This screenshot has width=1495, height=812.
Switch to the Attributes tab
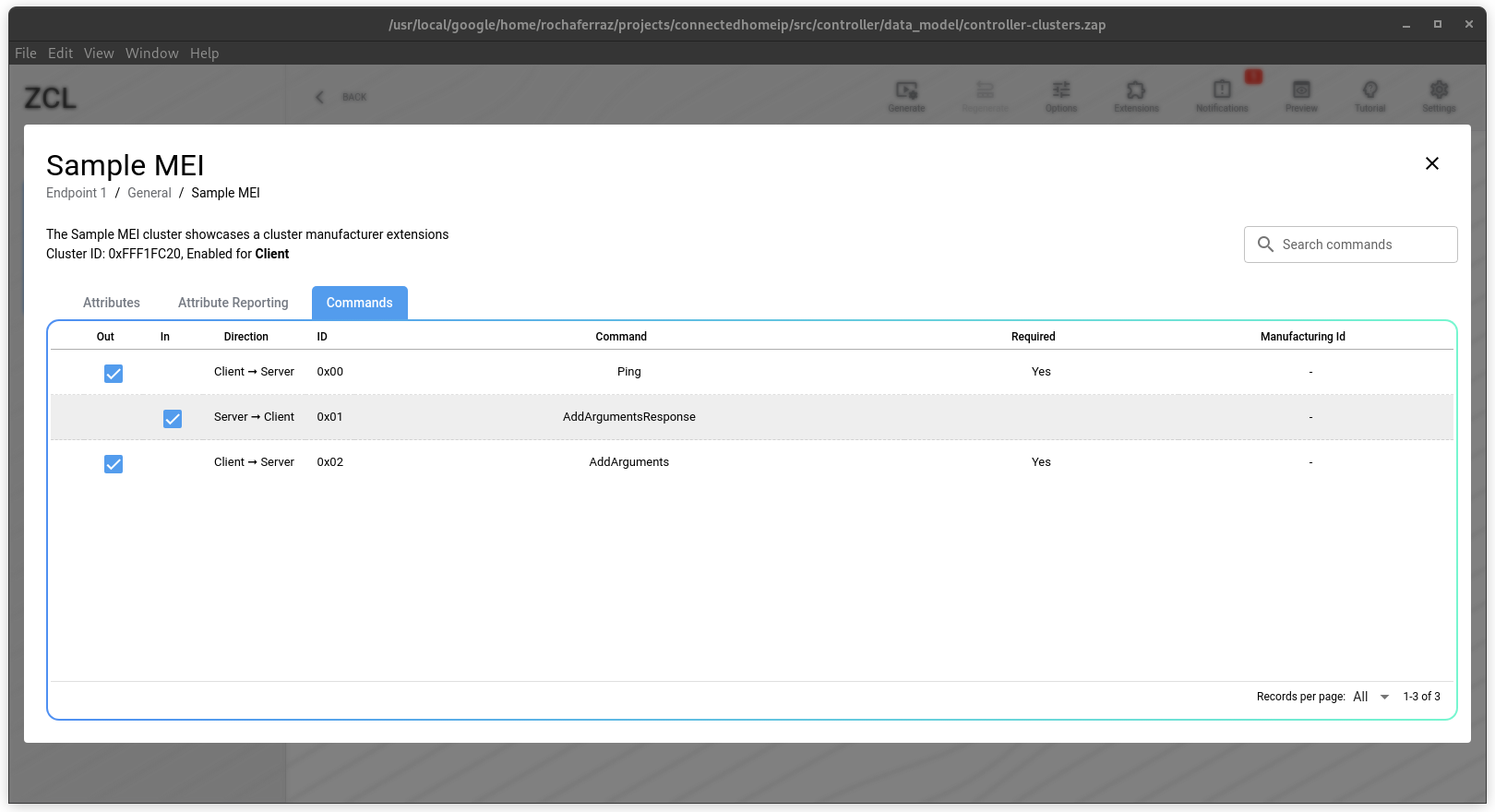[x=112, y=303]
